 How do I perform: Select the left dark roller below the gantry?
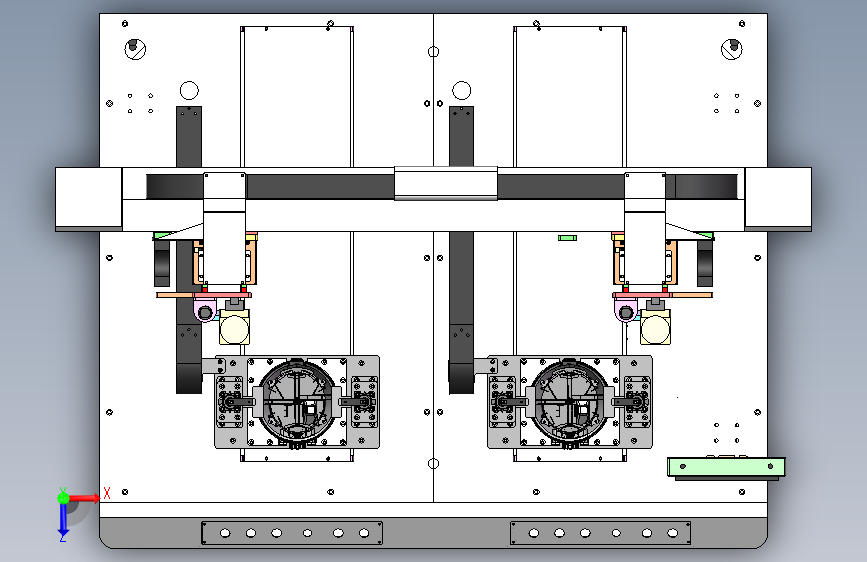(161, 263)
